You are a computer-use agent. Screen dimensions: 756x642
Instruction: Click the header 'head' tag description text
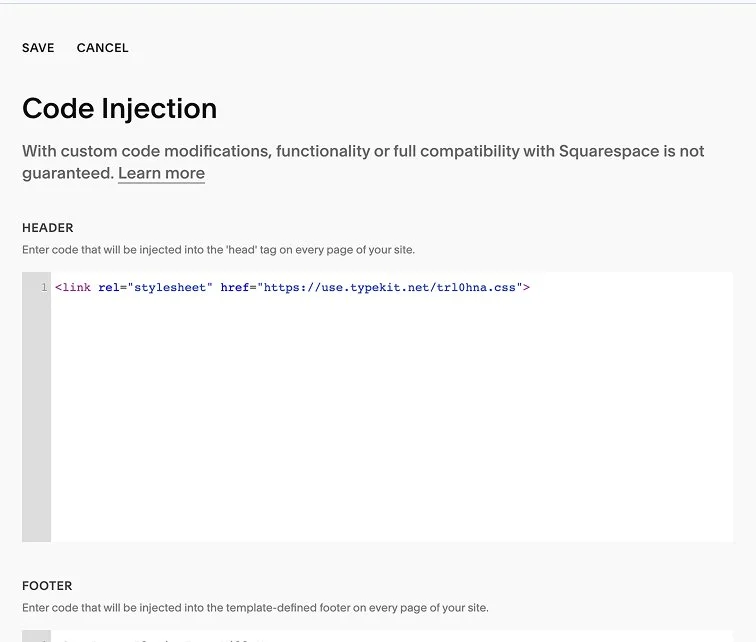pyautogui.click(x=218, y=249)
